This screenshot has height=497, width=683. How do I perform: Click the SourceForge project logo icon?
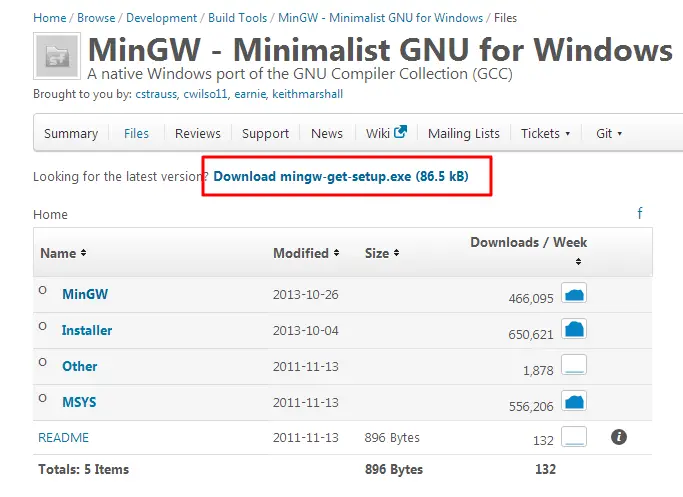tap(57, 56)
